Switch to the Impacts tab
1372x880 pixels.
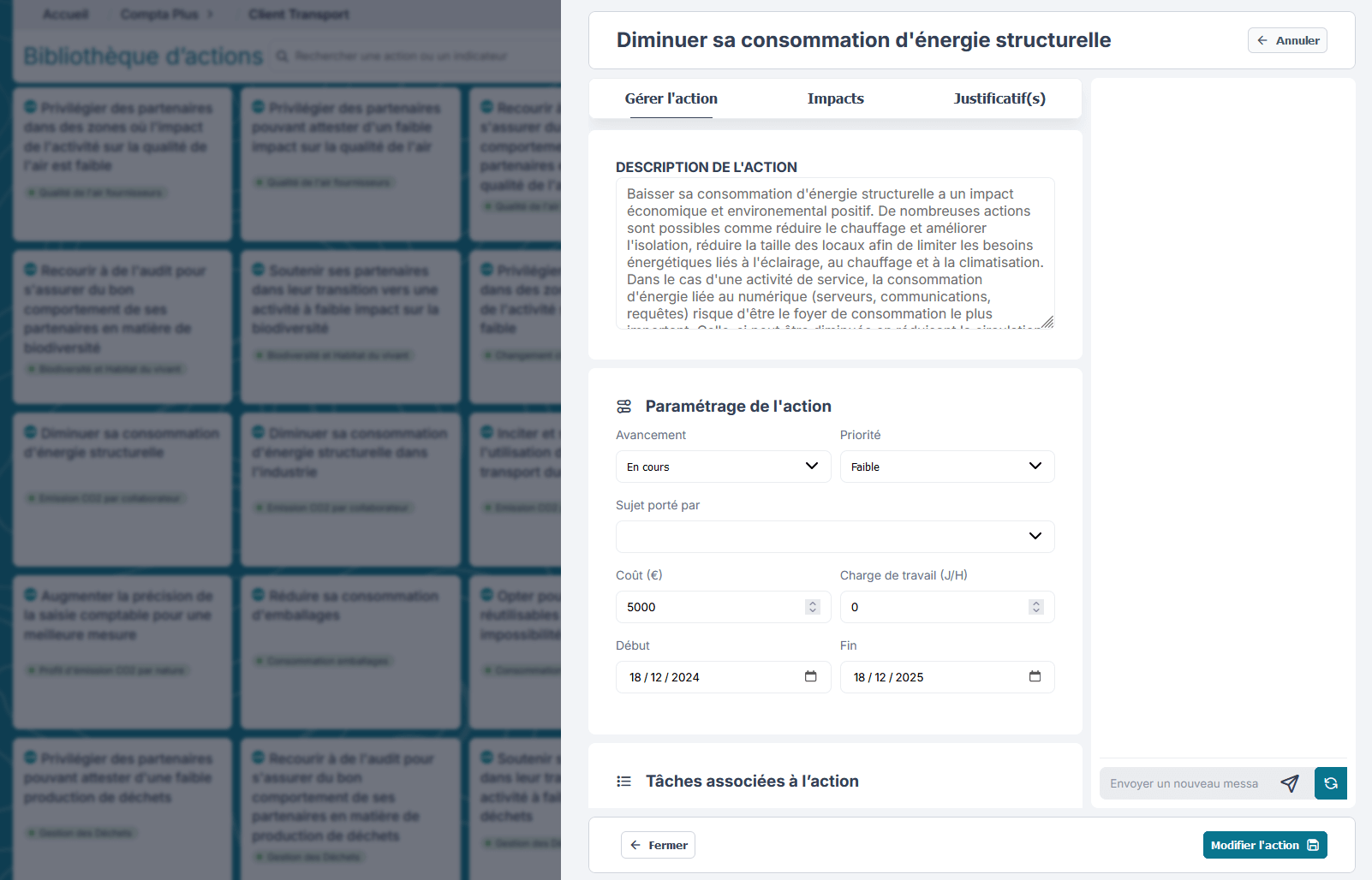(x=836, y=98)
